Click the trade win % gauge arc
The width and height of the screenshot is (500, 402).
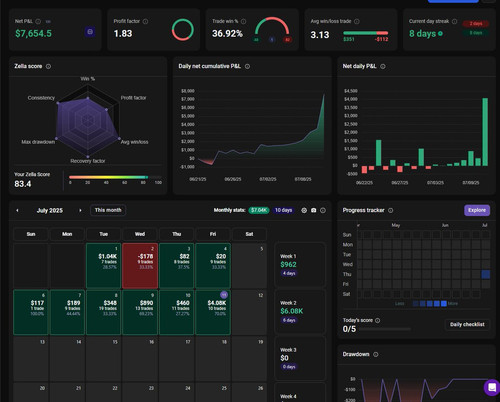272,26
